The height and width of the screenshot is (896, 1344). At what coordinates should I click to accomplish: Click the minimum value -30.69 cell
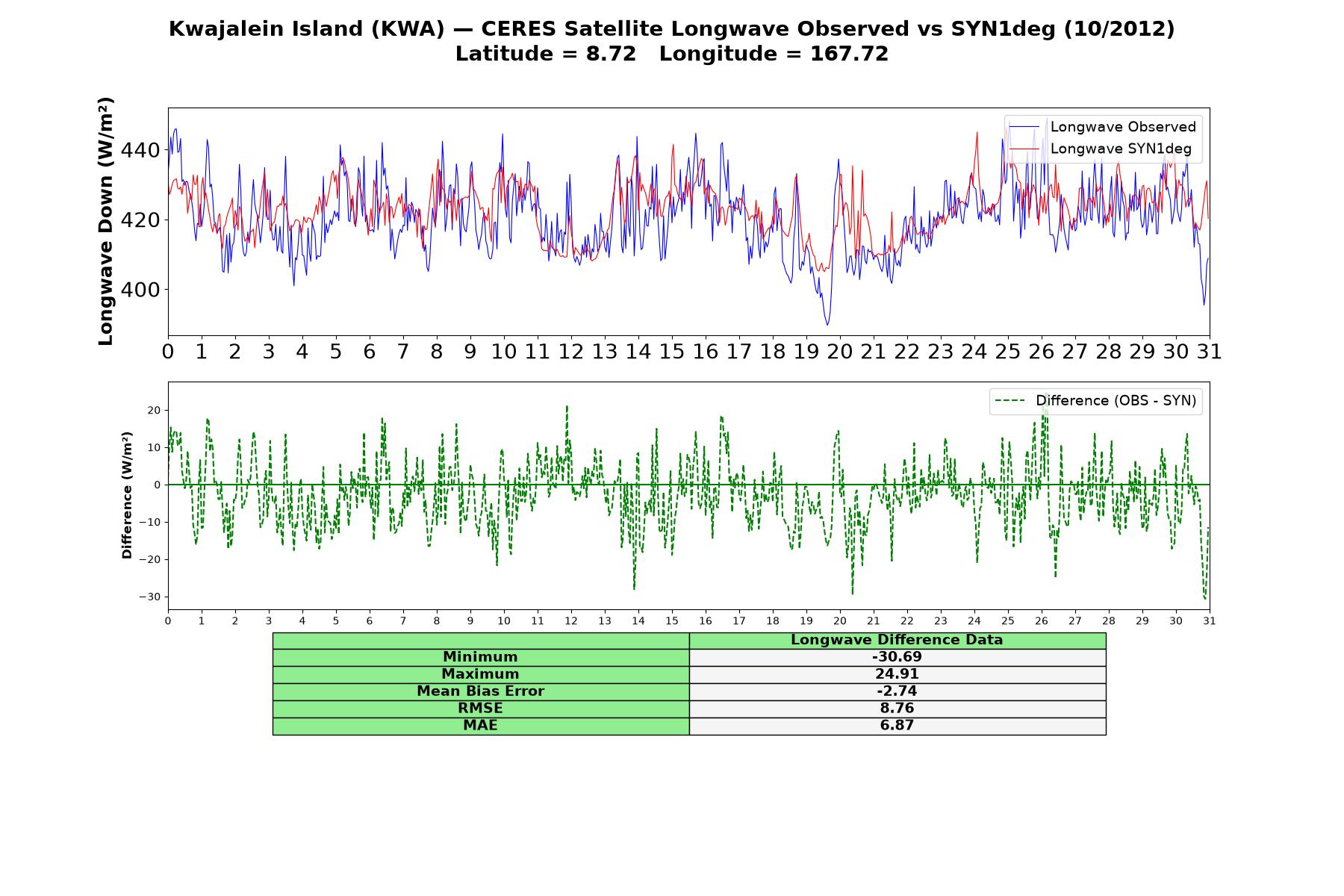coord(897,657)
